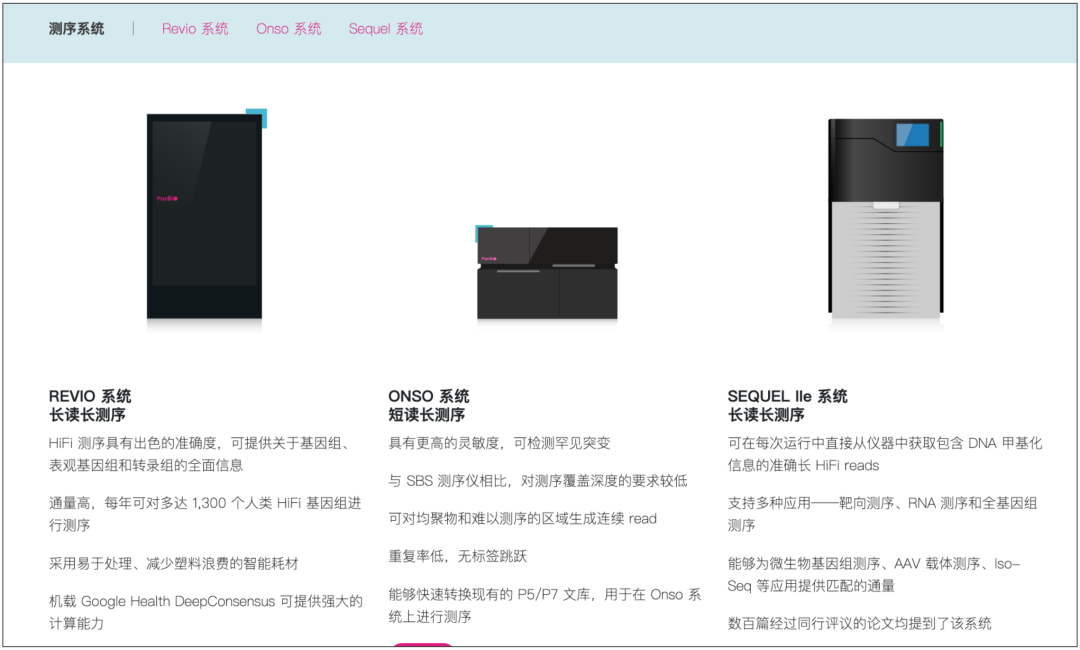Click the REVIO 系统 heading
The image size is (1080, 650).
[90, 396]
